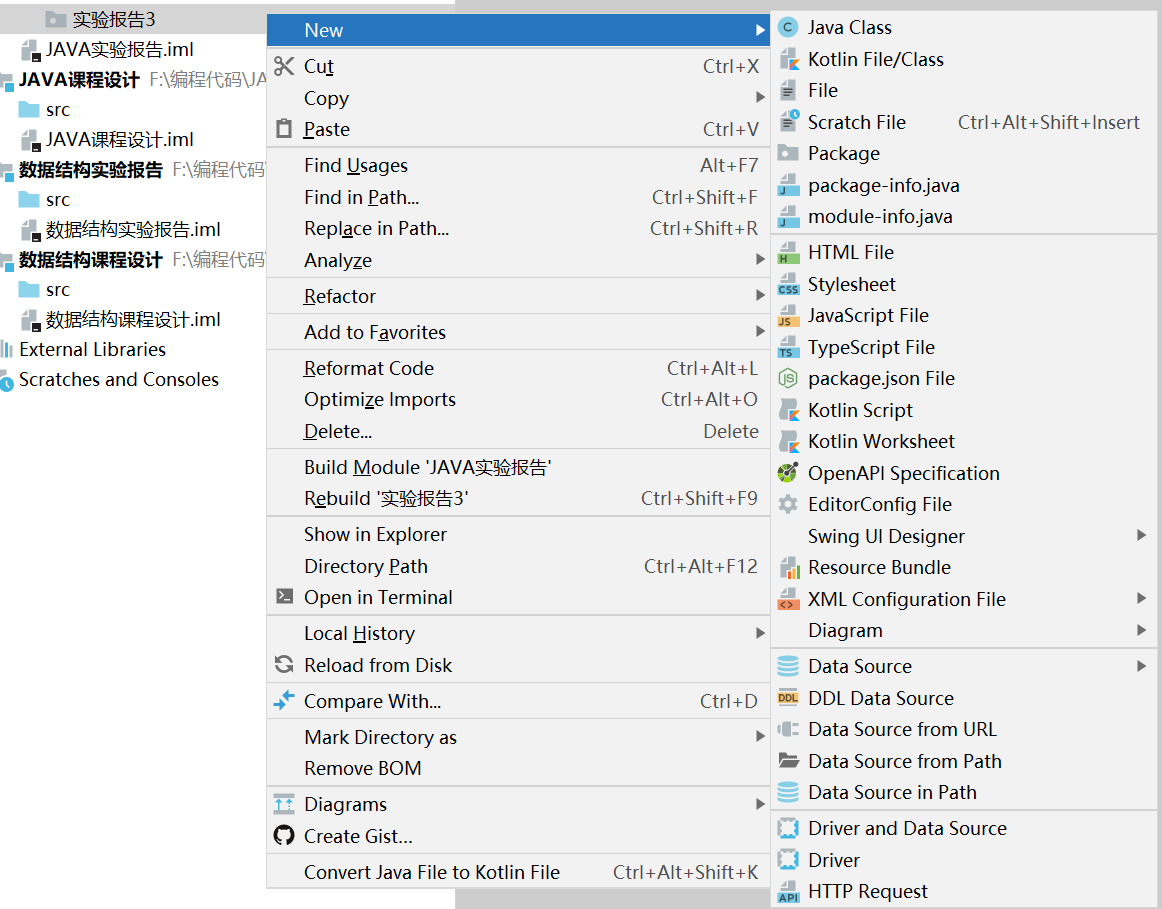This screenshot has height=909, width=1162.
Task: Click the EditorConfig gear icon
Action: [788, 505]
